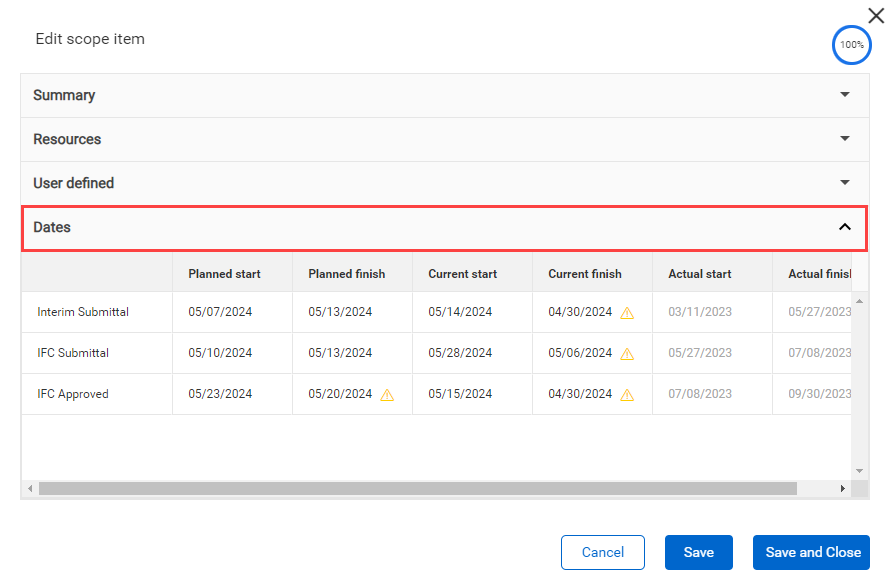Click the Save button
The width and height of the screenshot is (888, 586).
click(698, 552)
